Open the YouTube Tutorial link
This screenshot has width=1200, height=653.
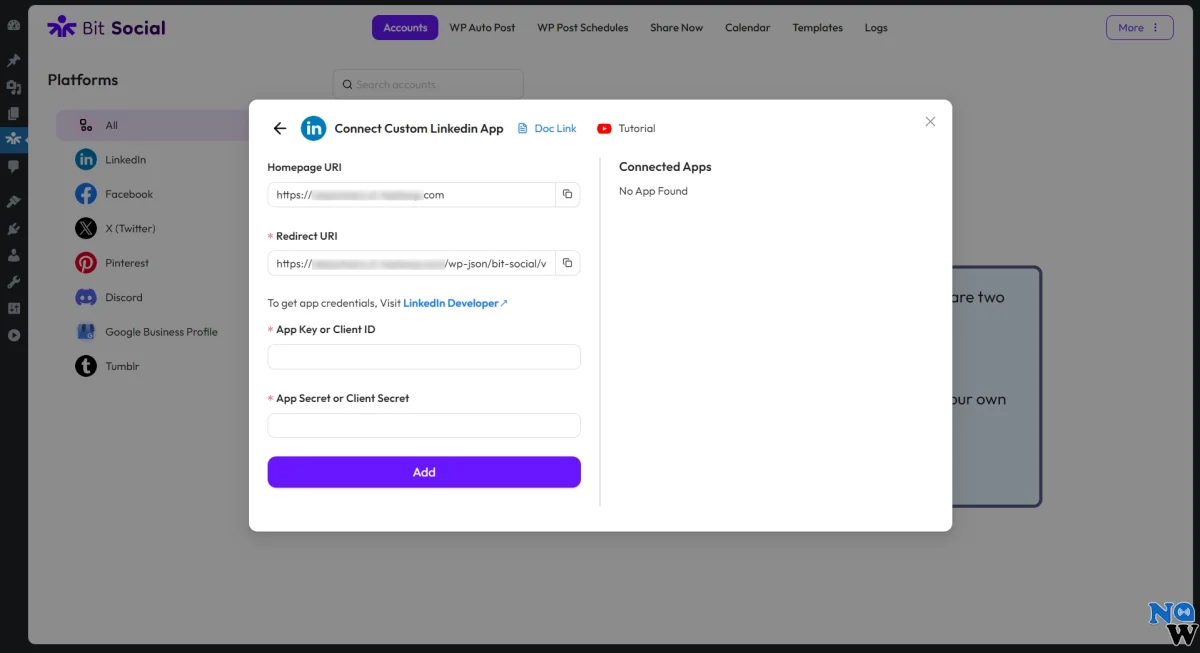click(626, 128)
